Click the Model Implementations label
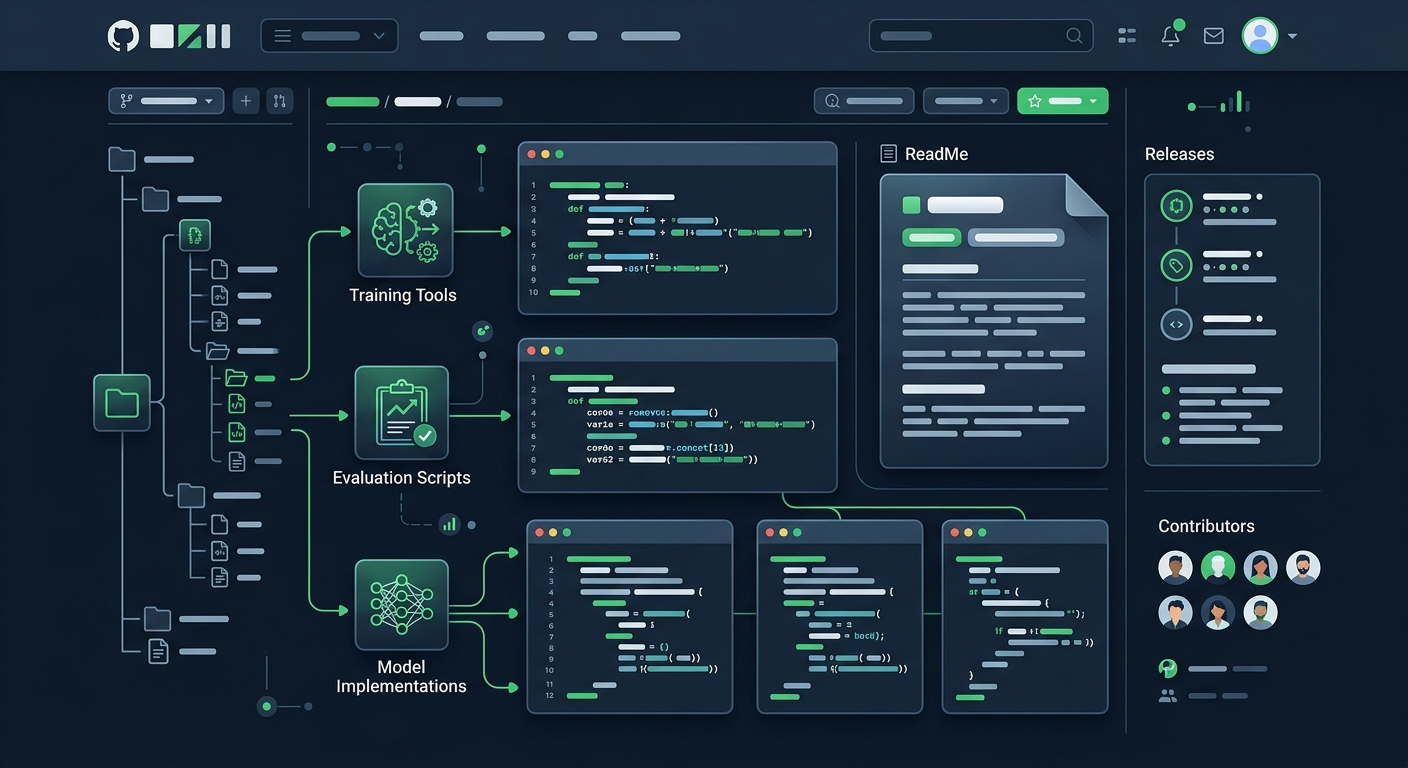The width and height of the screenshot is (1408, 768). pyautogui.click(x=401, y=677)
